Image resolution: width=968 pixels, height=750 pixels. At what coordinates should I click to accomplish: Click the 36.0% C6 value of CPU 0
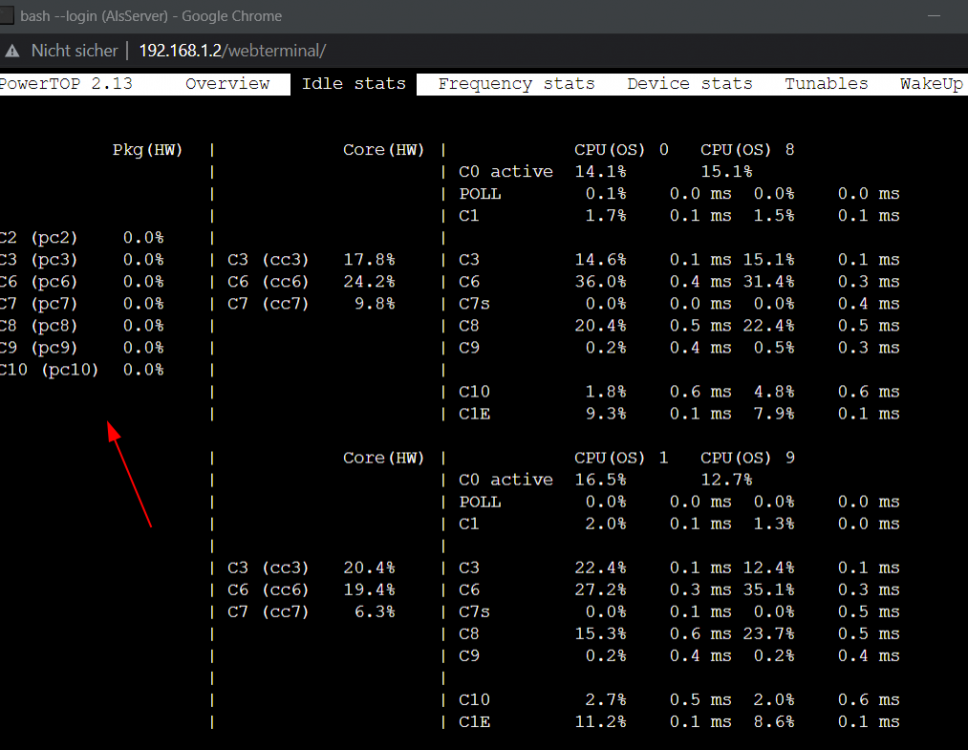coord(600,282)
